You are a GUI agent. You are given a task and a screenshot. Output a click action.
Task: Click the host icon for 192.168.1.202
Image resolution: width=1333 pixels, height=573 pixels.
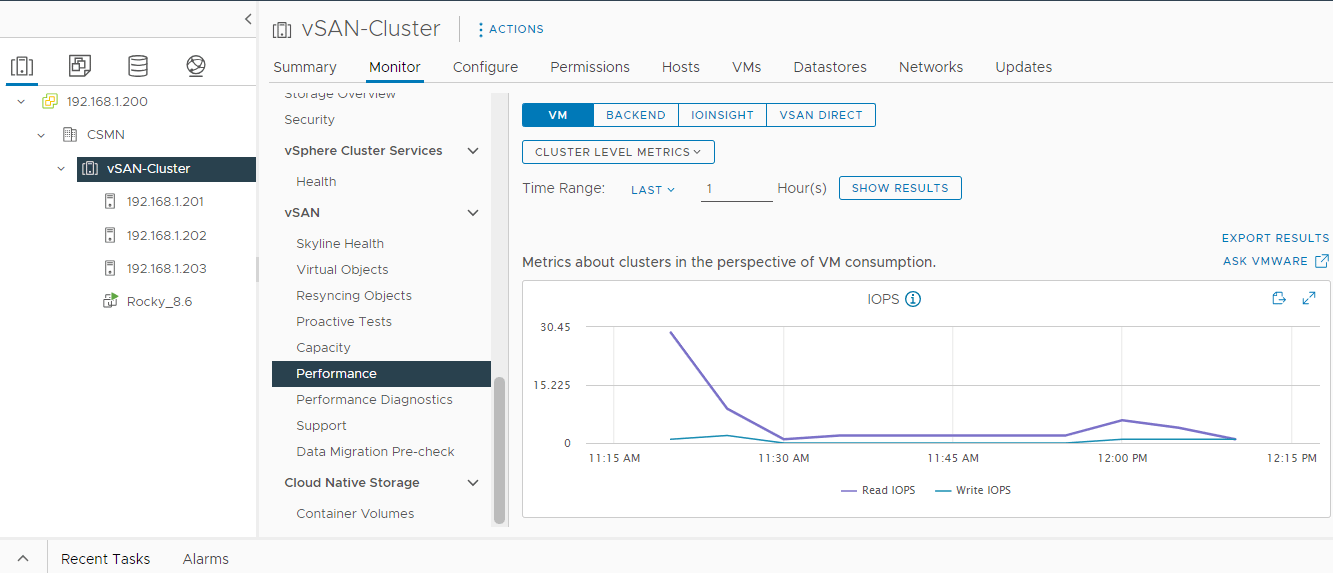click(x=110, y=235)
